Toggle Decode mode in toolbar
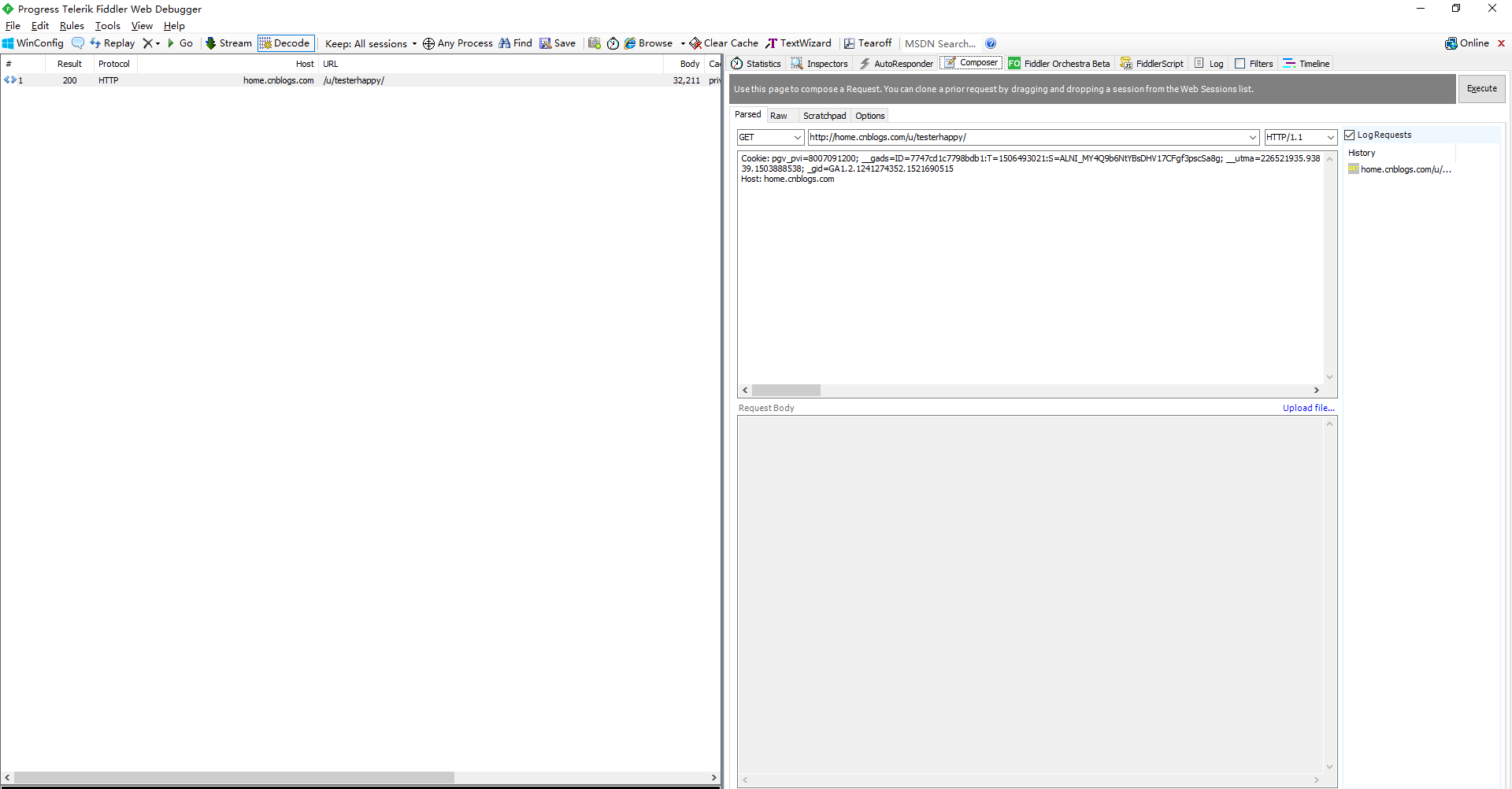Screen dimensions: 1512x789 [x=285, y=43]
